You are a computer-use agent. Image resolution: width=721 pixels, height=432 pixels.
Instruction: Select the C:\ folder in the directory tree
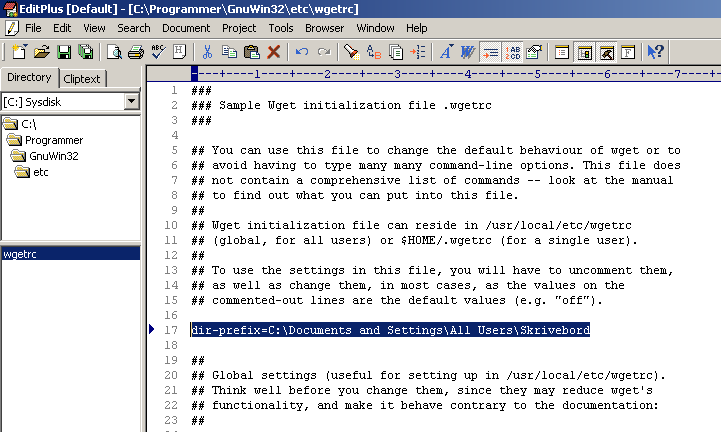pyautogui.click(x=20, y=124)
